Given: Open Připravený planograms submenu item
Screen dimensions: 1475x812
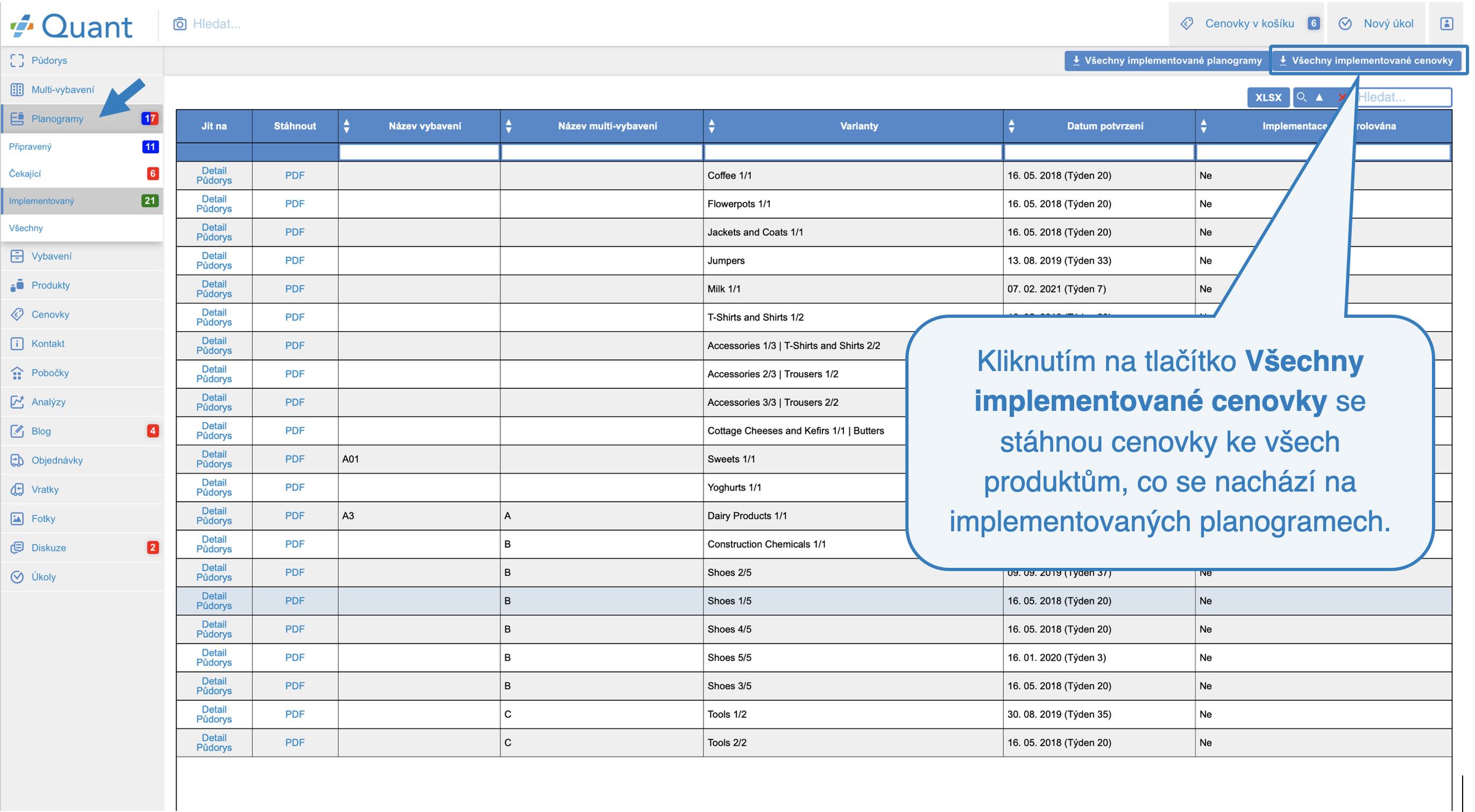Looking at the screenshot, I should coord(82,146).
